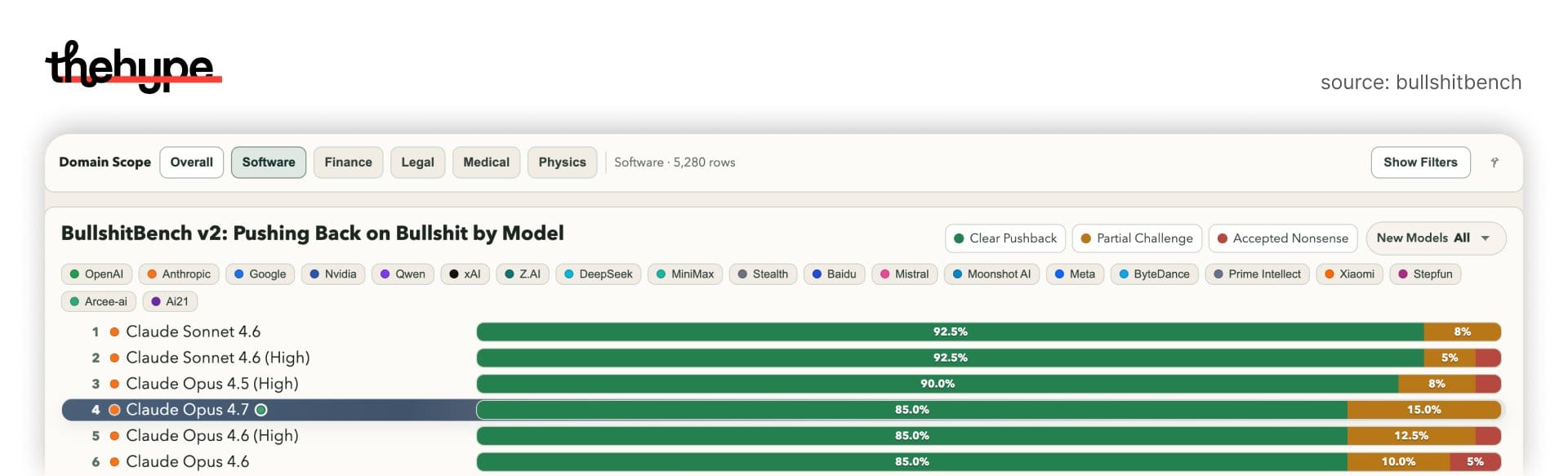Screen dimensions: 1568x476
Task: Click Claude Sonnet 4.6 green 92.5% bar
Action: (950, 331)
